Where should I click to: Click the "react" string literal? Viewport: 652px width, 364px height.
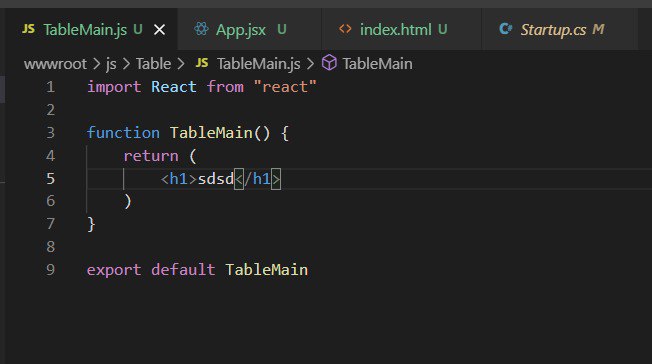tap(285, 87)
